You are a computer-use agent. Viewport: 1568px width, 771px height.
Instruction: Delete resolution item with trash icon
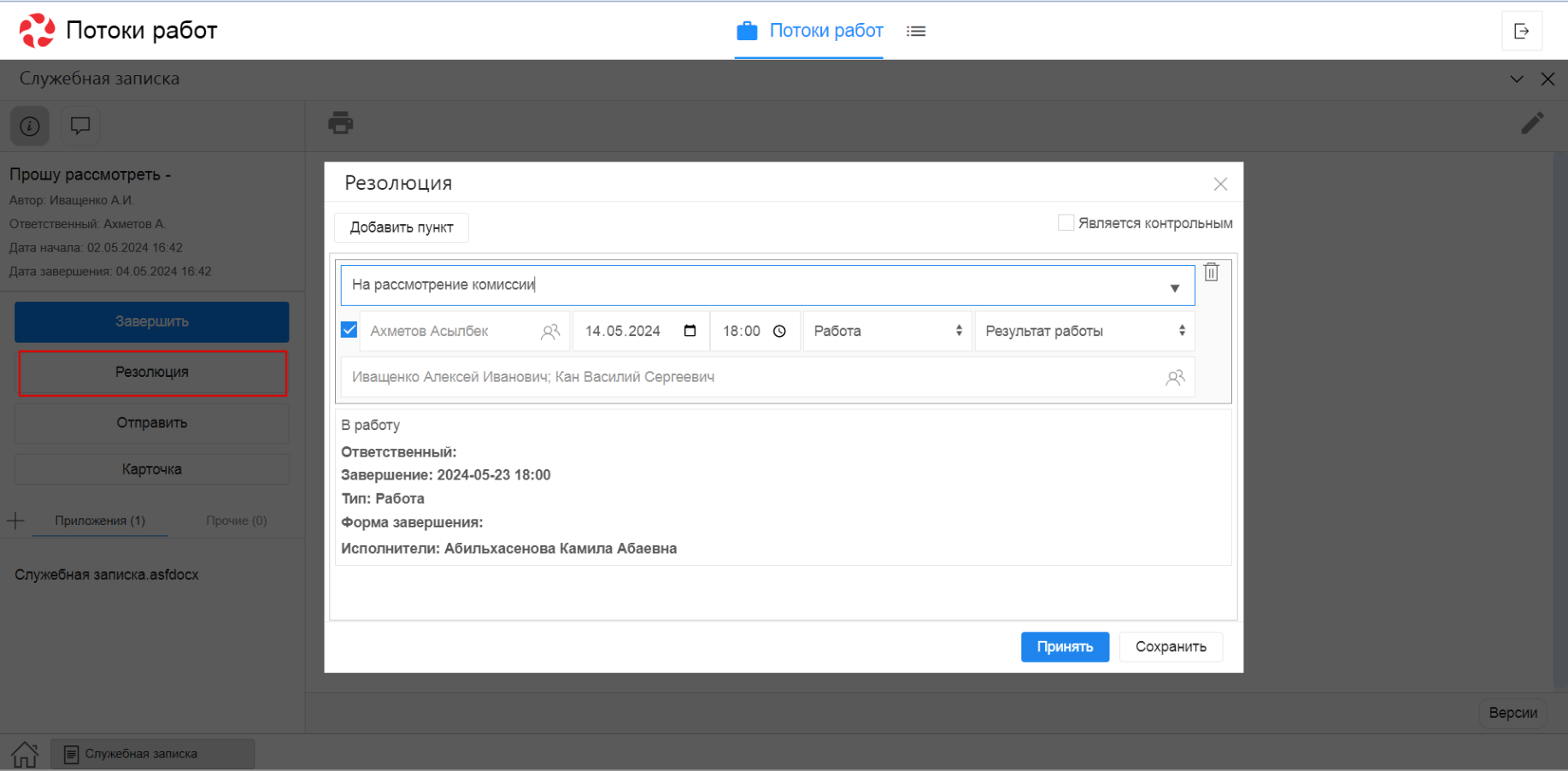1211,273
